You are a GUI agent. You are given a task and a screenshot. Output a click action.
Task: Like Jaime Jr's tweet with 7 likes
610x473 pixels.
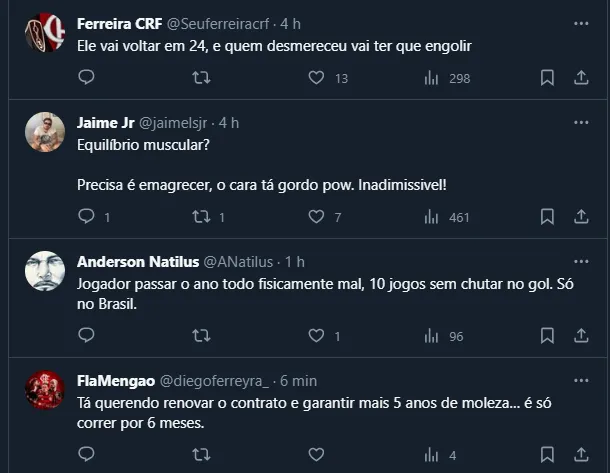(x=317, y=216)
